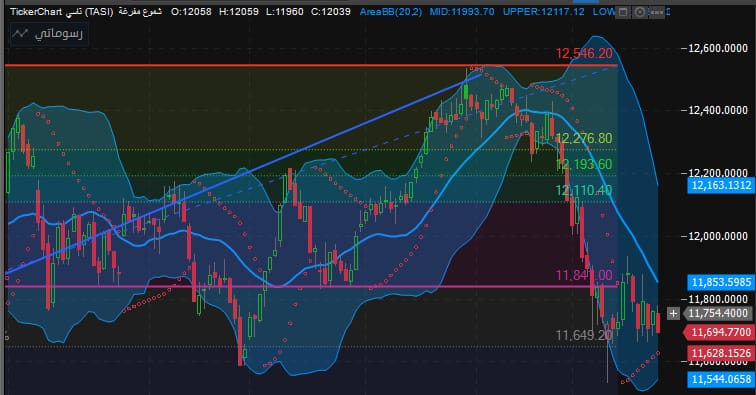Click the red 11,694.7700 last price tag
This screenshot has width=756, height=395.
pos(719,332)
